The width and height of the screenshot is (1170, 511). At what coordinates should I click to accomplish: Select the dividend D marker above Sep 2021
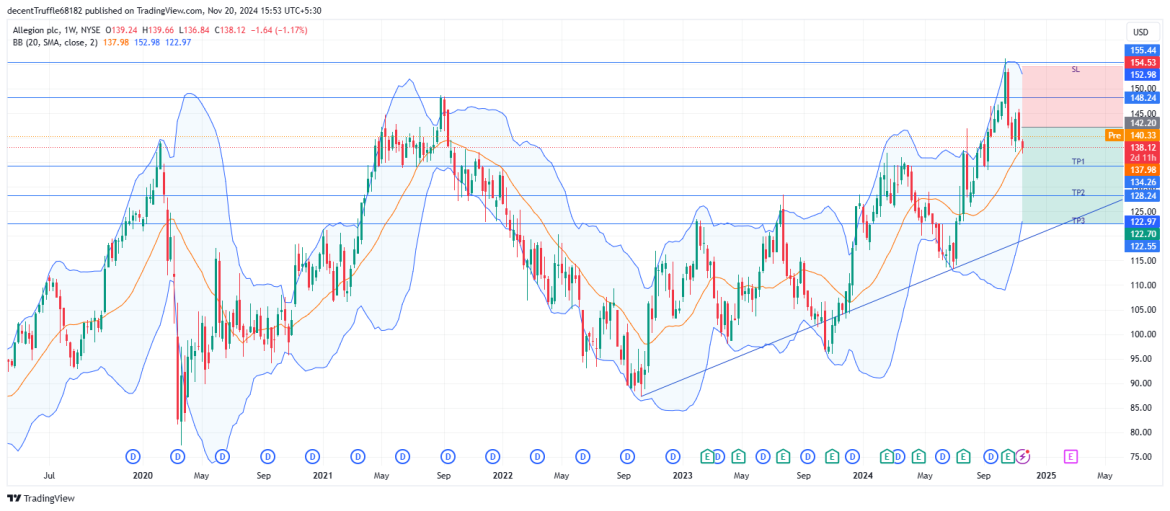[x=447, y=455]
